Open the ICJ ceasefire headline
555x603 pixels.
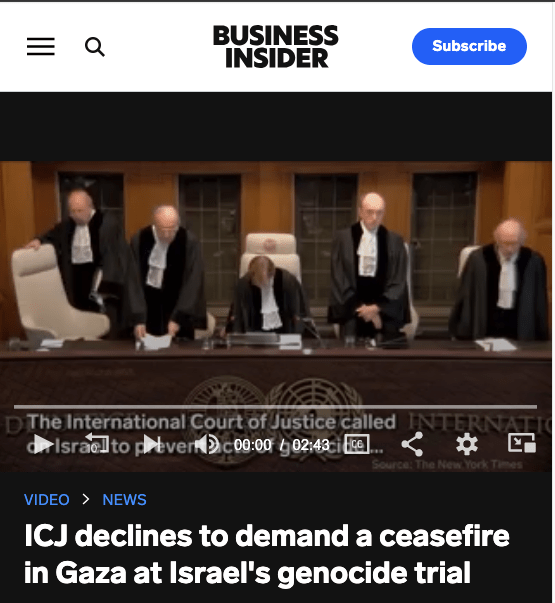(x=267, y=555)
